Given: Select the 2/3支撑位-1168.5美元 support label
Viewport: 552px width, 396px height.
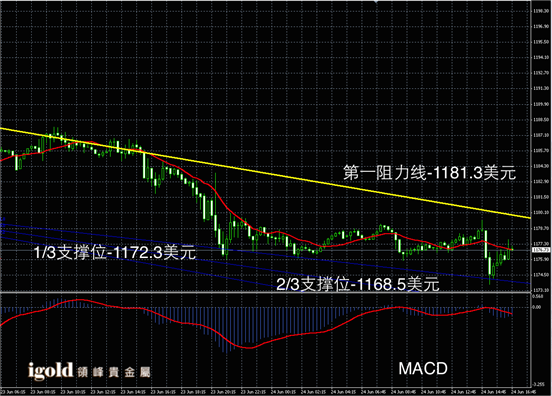Looking at the screenshot, I should [x=358, y=284].
